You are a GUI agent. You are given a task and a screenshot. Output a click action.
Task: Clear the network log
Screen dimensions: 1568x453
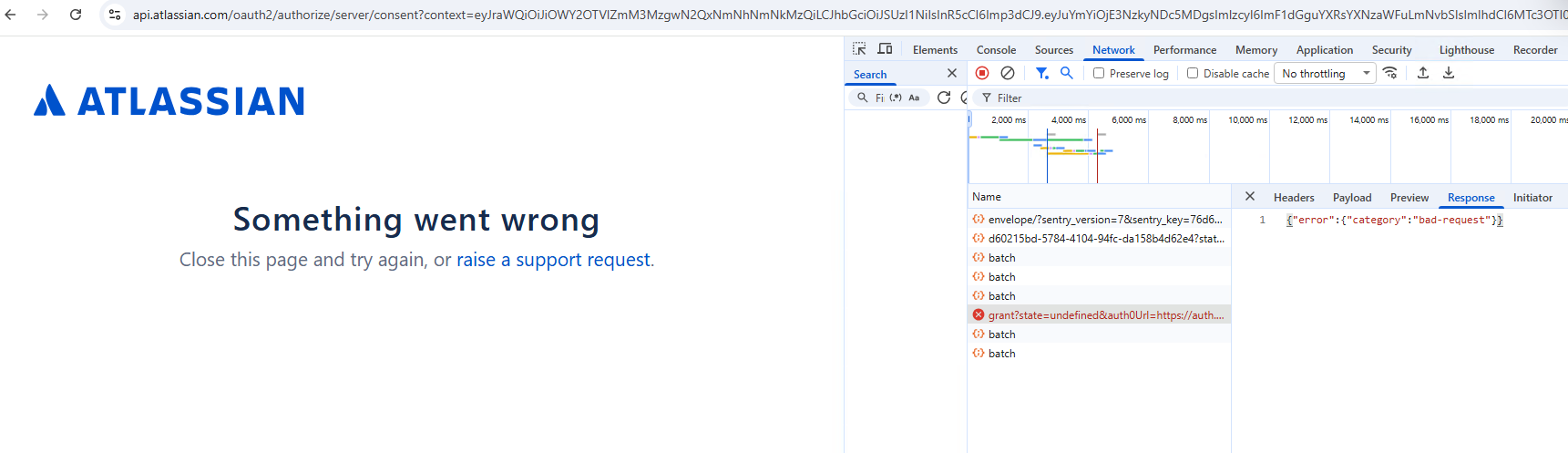tap(1008, 73)
